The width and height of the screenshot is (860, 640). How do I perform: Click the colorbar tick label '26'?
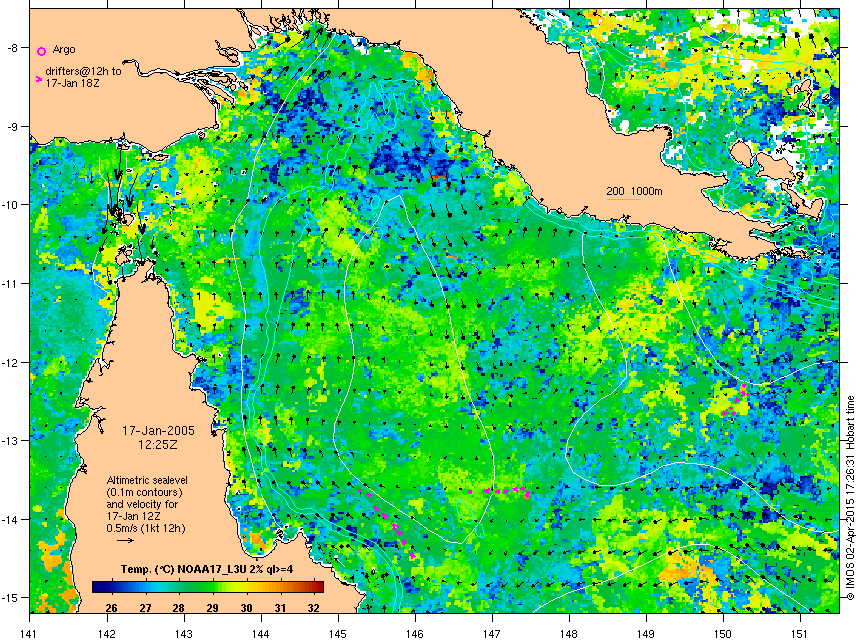(x=111, y=608)
